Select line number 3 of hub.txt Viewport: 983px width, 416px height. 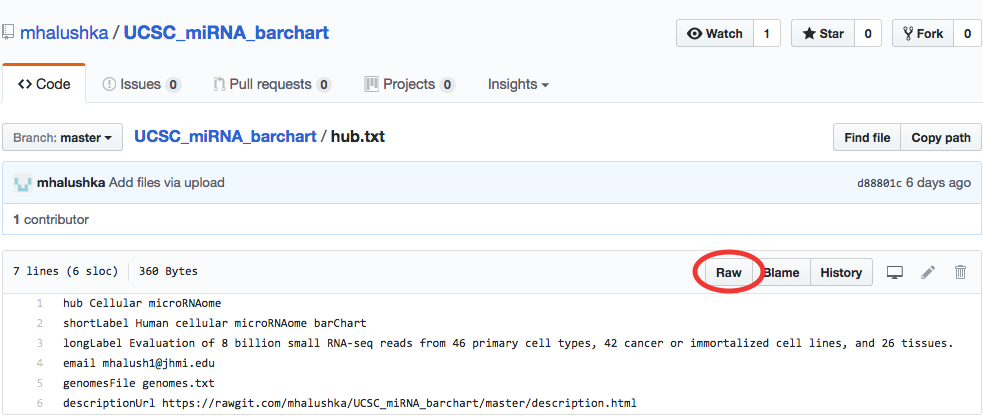tap(39, 343)
